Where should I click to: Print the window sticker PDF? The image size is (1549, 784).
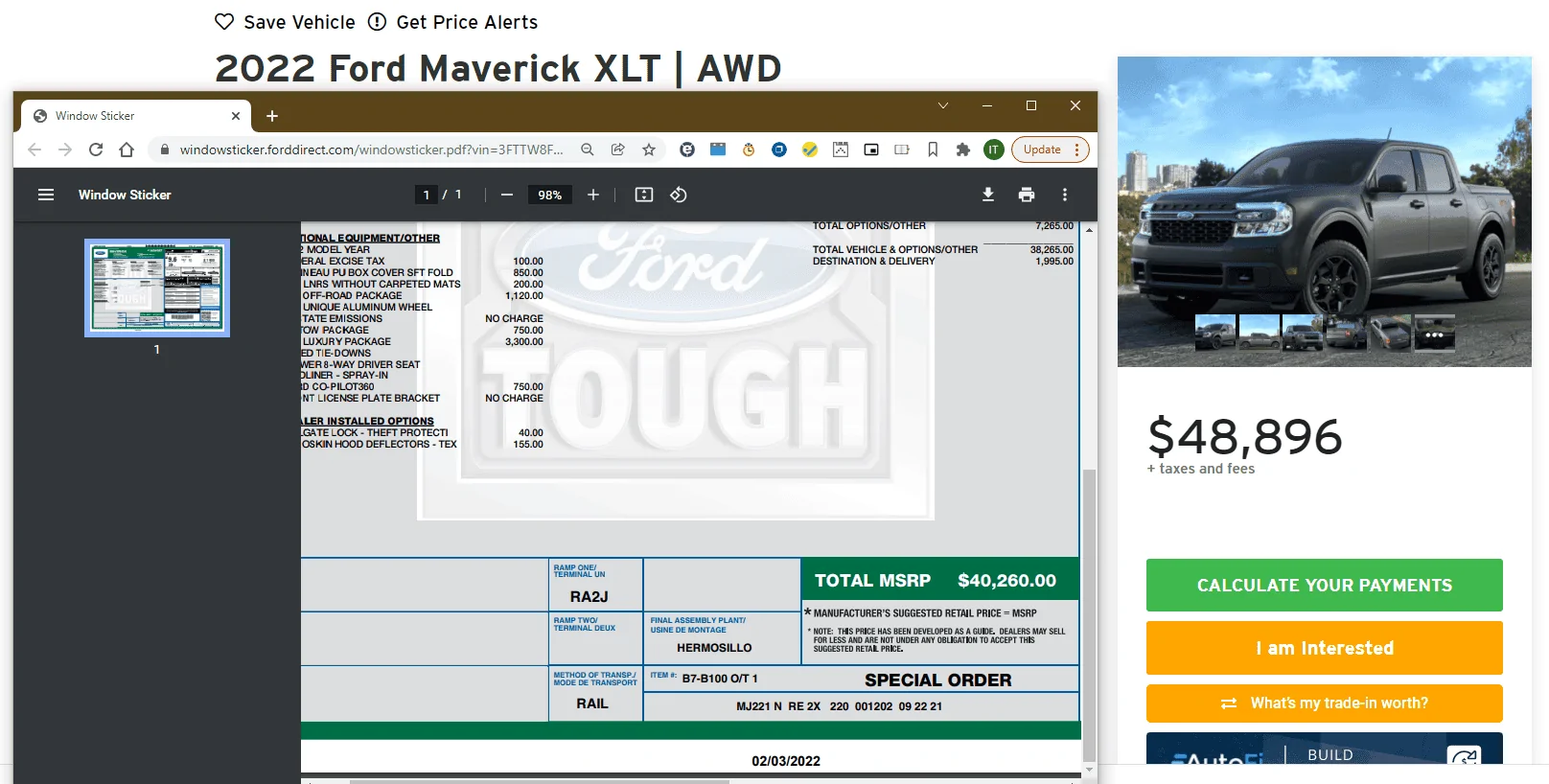[1027, 195]
